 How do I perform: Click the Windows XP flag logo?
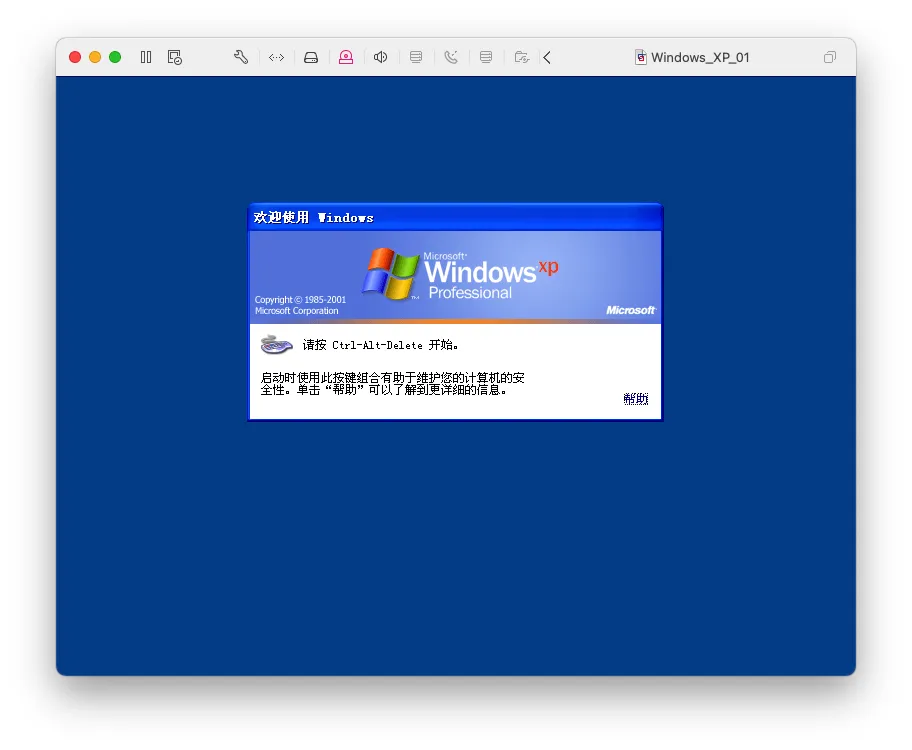(390, 273)
